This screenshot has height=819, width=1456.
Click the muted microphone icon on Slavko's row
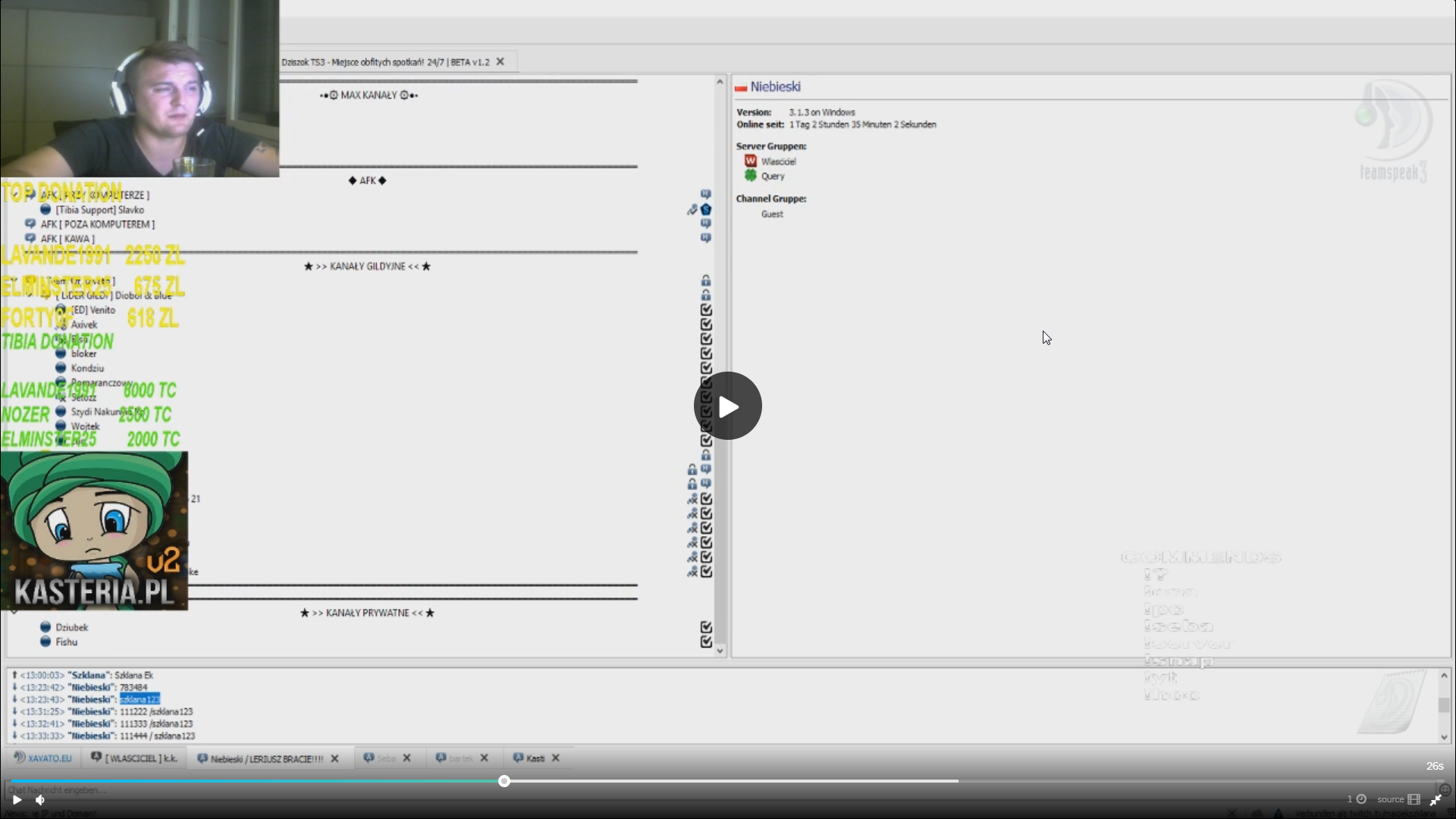[x=692, y=210]
